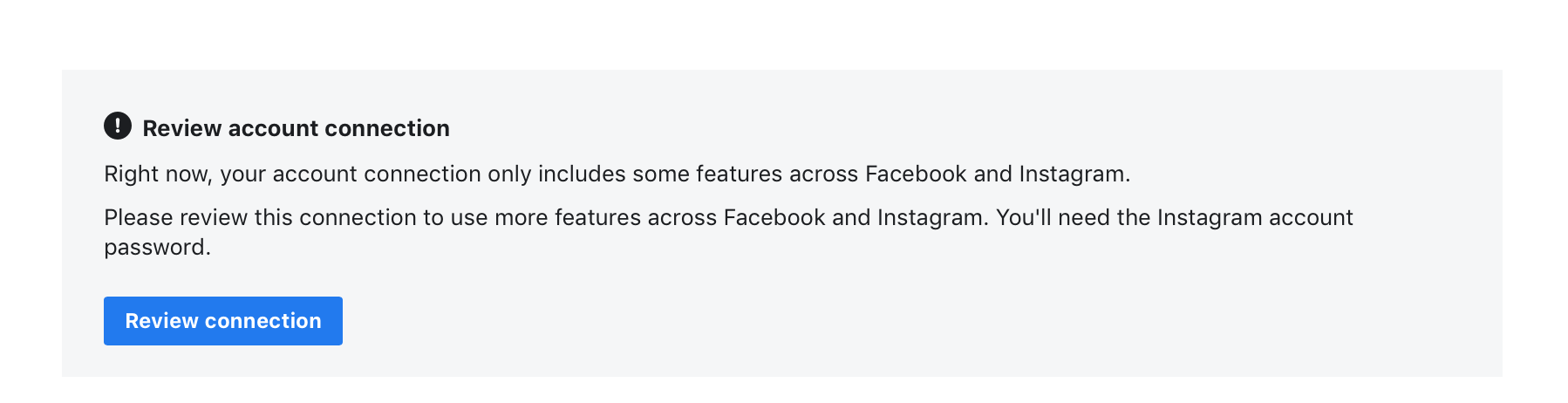The image size is (1568, 403).
Task: Click Facebook in the Please review sentence
Action: (x=774, y=217)
